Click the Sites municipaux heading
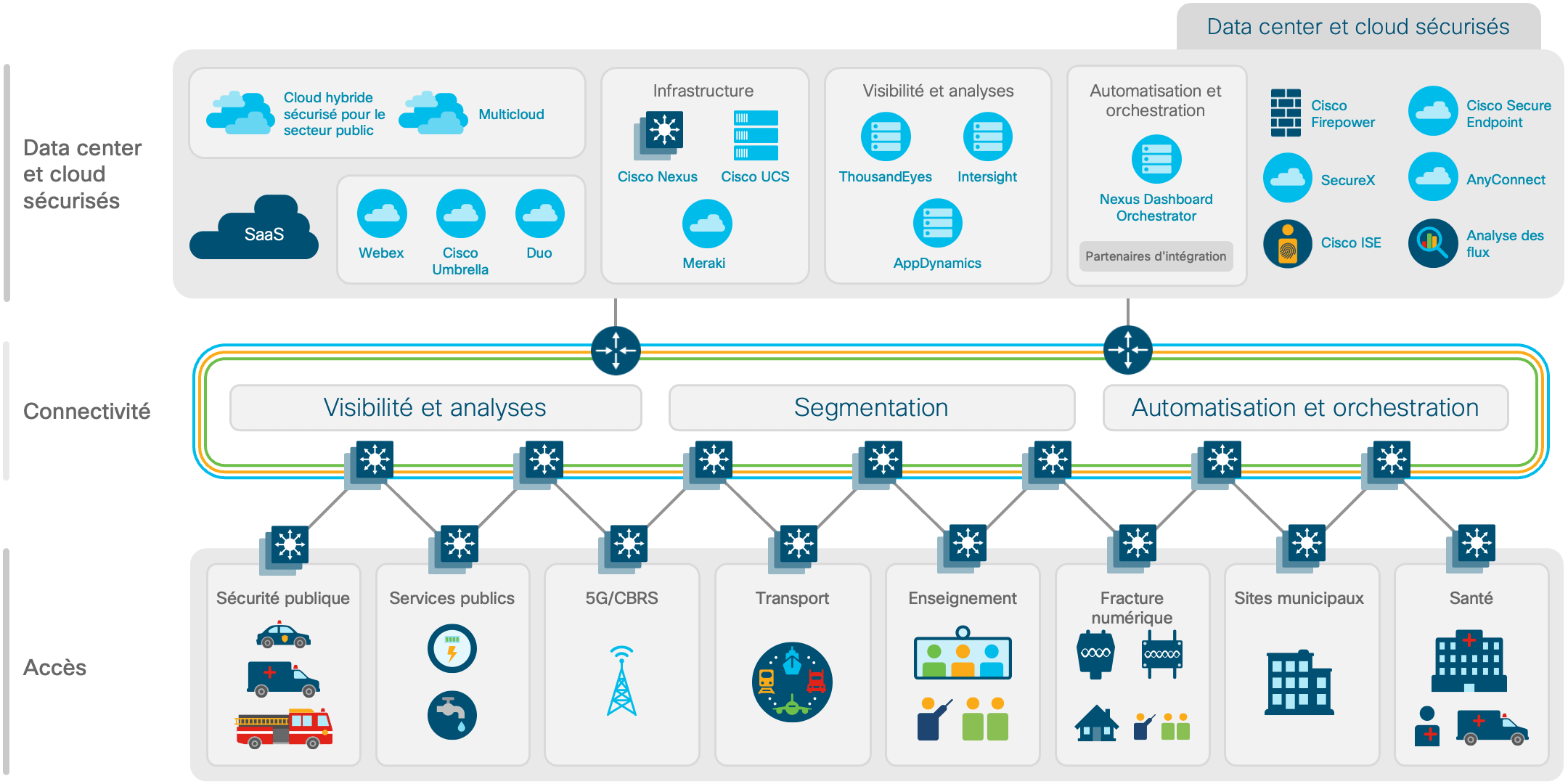The width and height of the screenshot is (1568, 784). pos(1299,599)
